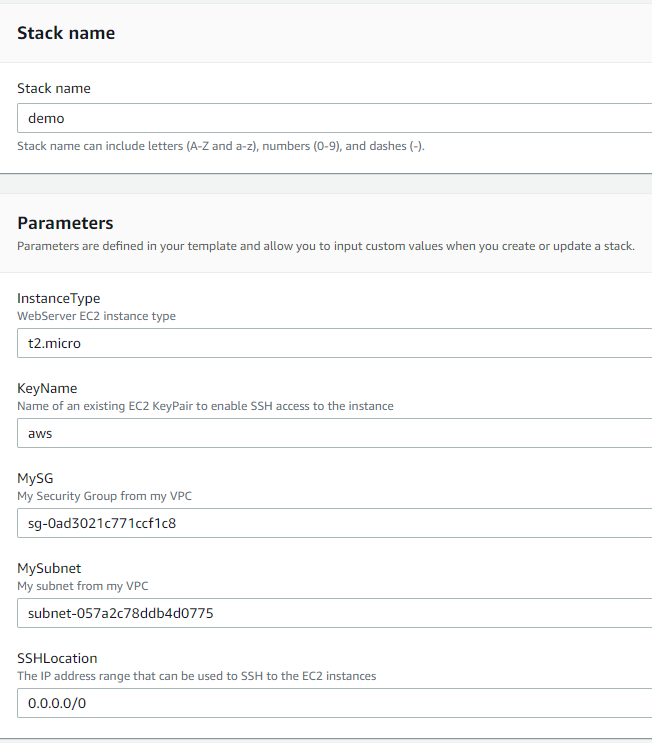Click the Parameters section heading
Viewport: 652px width, 743px height.
tap(65, 223)
